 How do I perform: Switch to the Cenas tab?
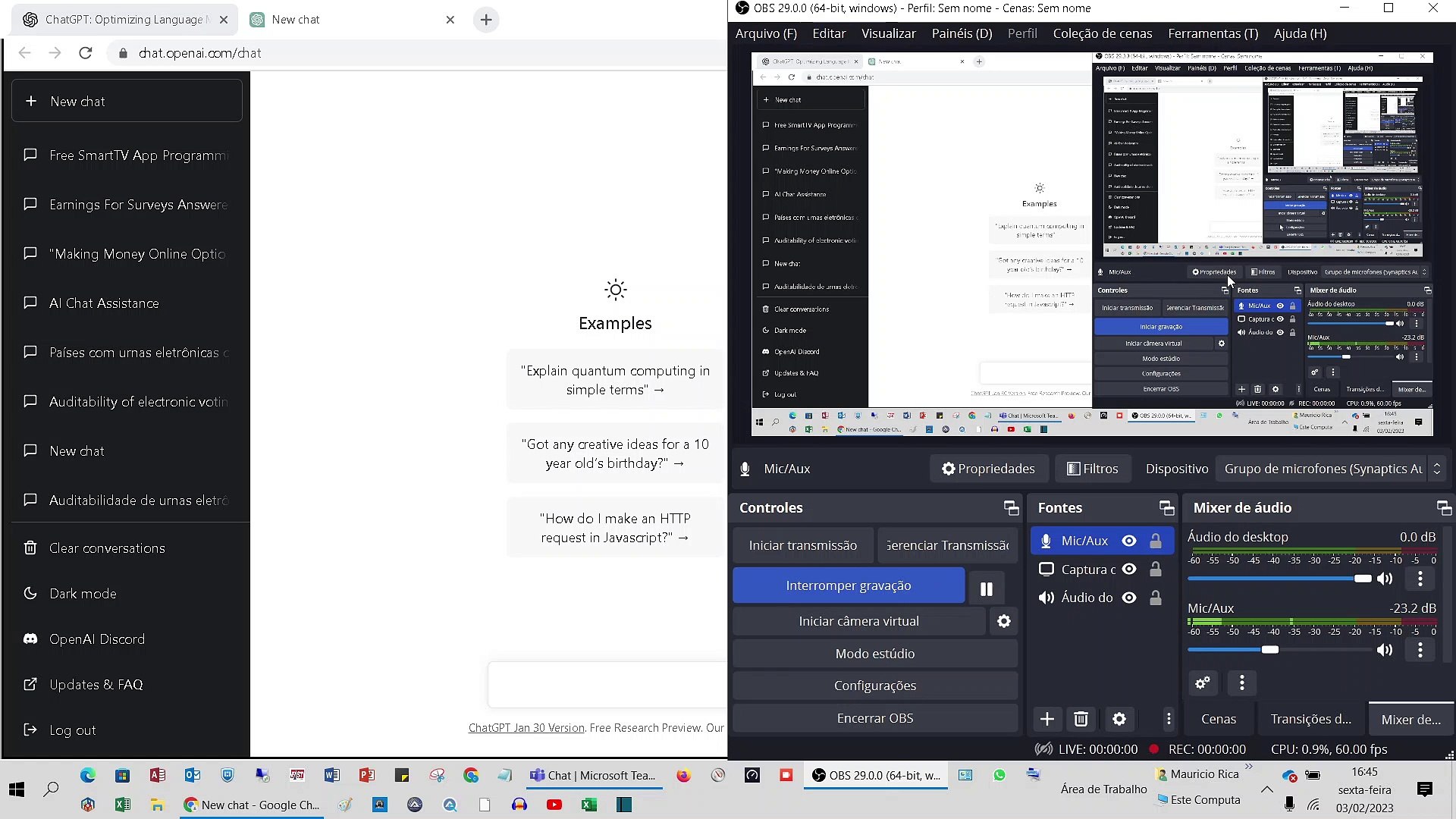tap(1219, 719)
